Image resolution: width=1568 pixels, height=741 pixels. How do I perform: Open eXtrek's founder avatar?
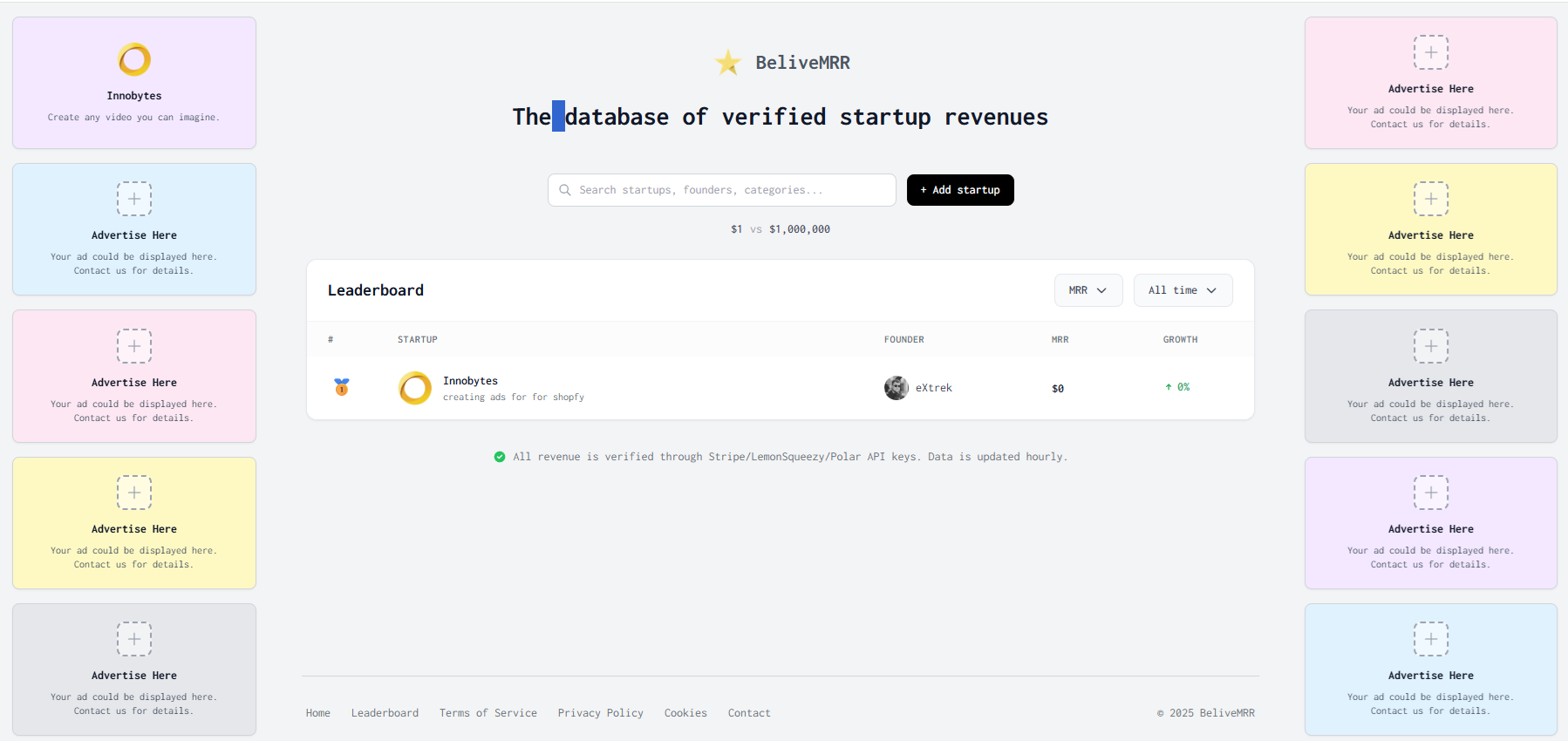coord(896,387)
